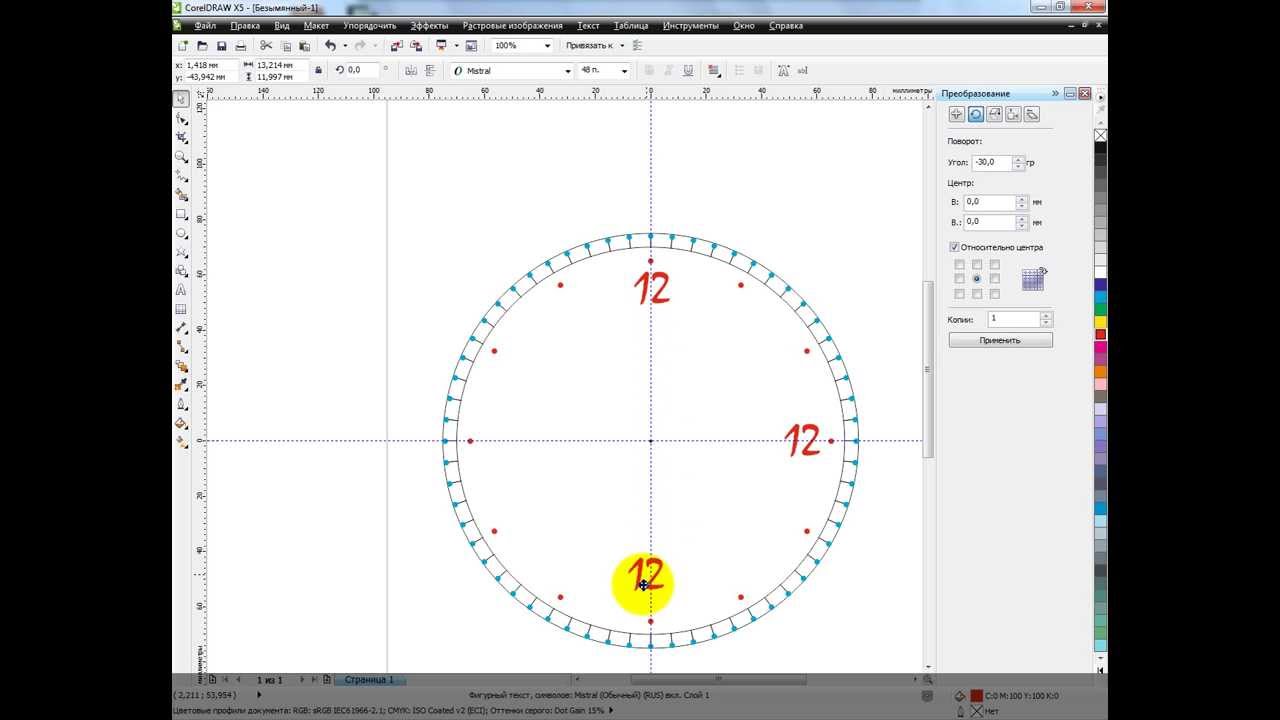Screen dimensions: 1280x720
Task: Open the 'Файл' menu
Action: coord(205,26)
